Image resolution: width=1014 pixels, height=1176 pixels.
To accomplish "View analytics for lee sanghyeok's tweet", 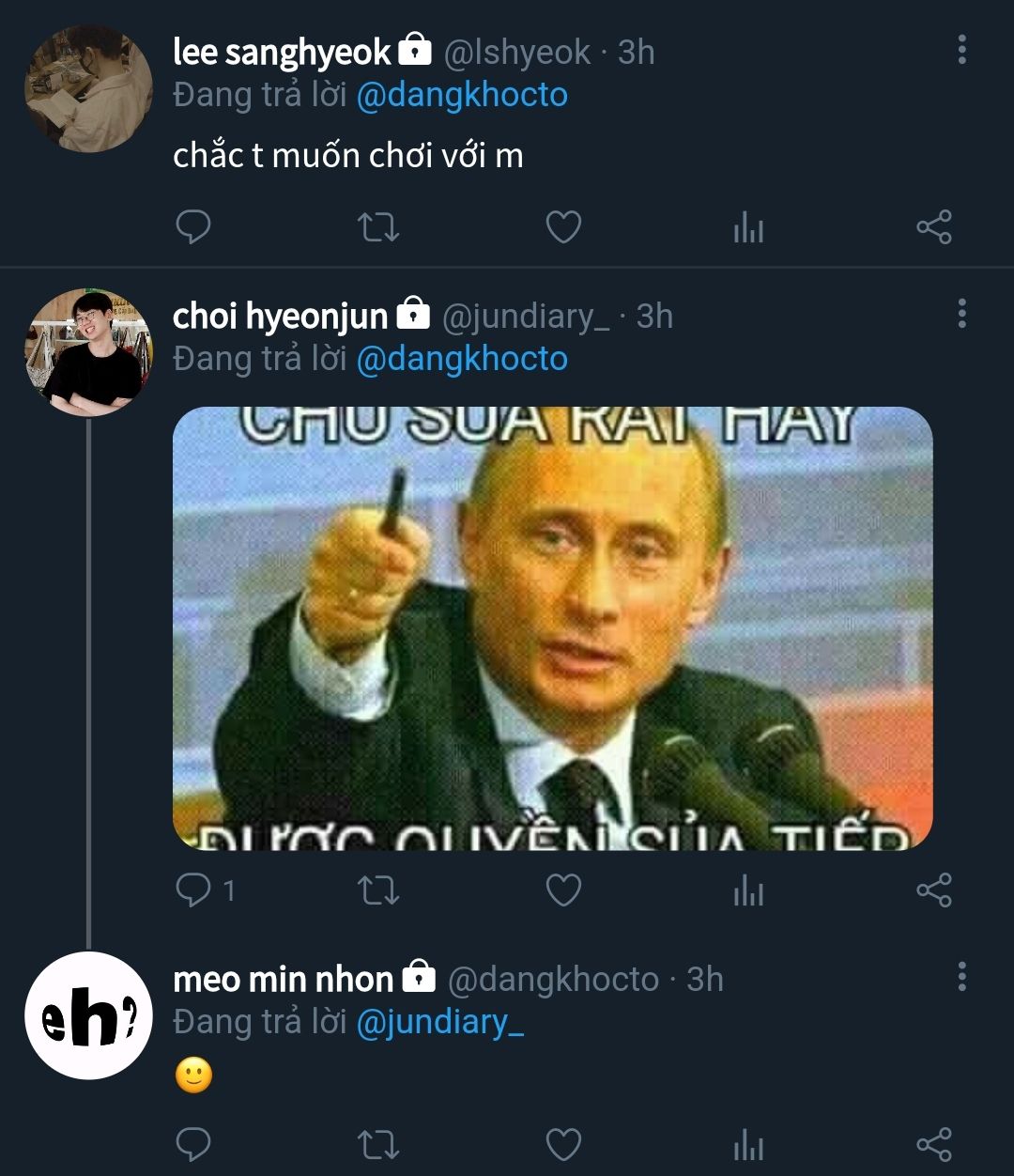I will click(748, 227).
